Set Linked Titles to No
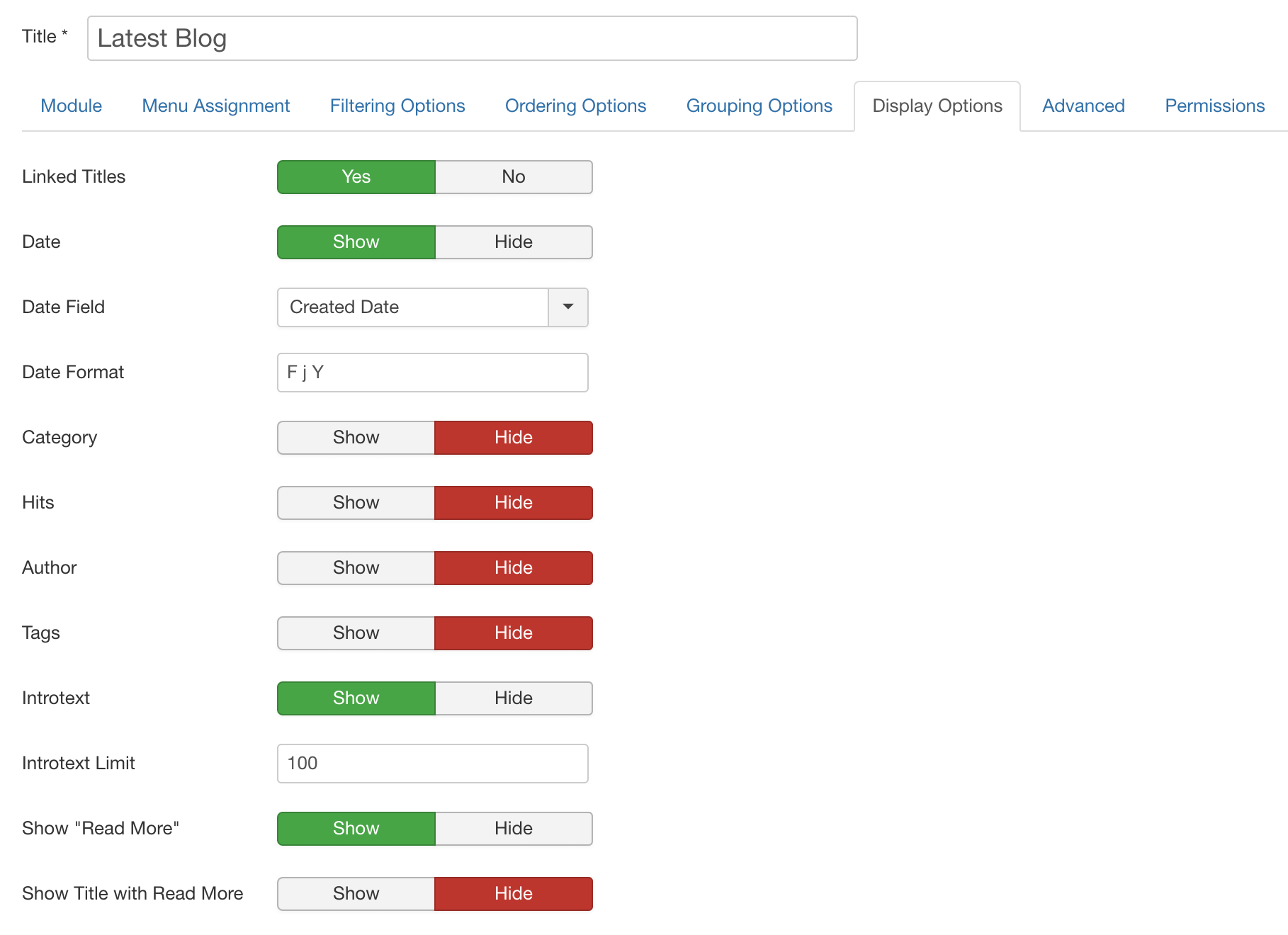1288x935 pixels. (x=514, y=177)
